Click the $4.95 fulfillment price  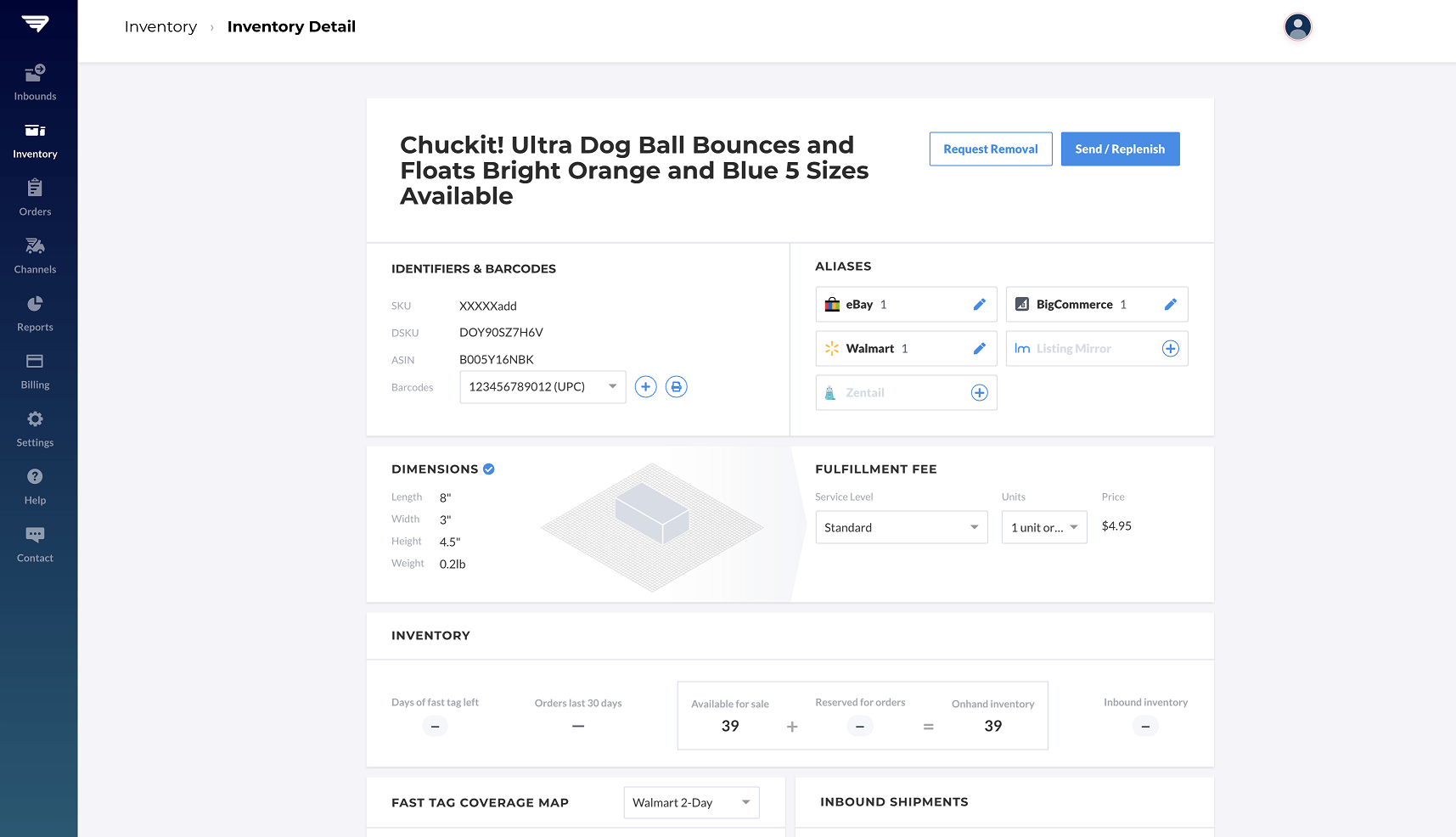point(1116,525)
